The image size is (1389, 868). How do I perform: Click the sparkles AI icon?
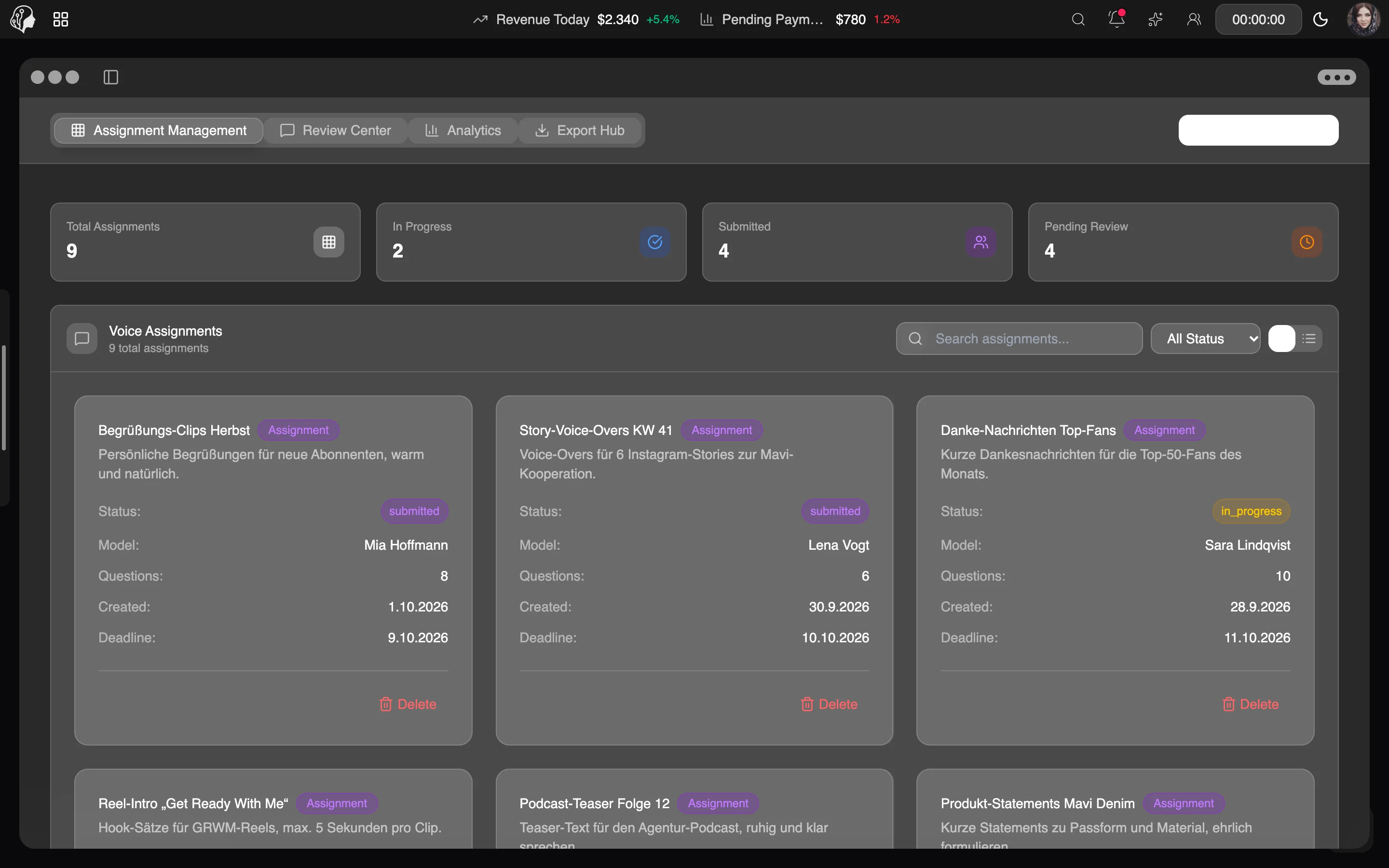1155,19
